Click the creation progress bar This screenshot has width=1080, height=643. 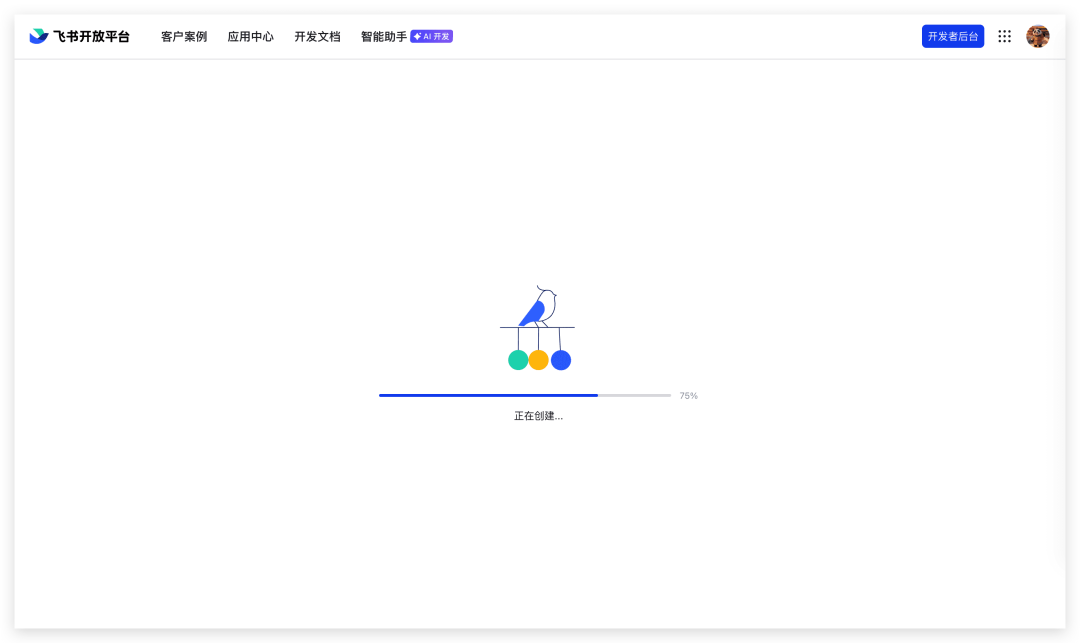[525, 395]
